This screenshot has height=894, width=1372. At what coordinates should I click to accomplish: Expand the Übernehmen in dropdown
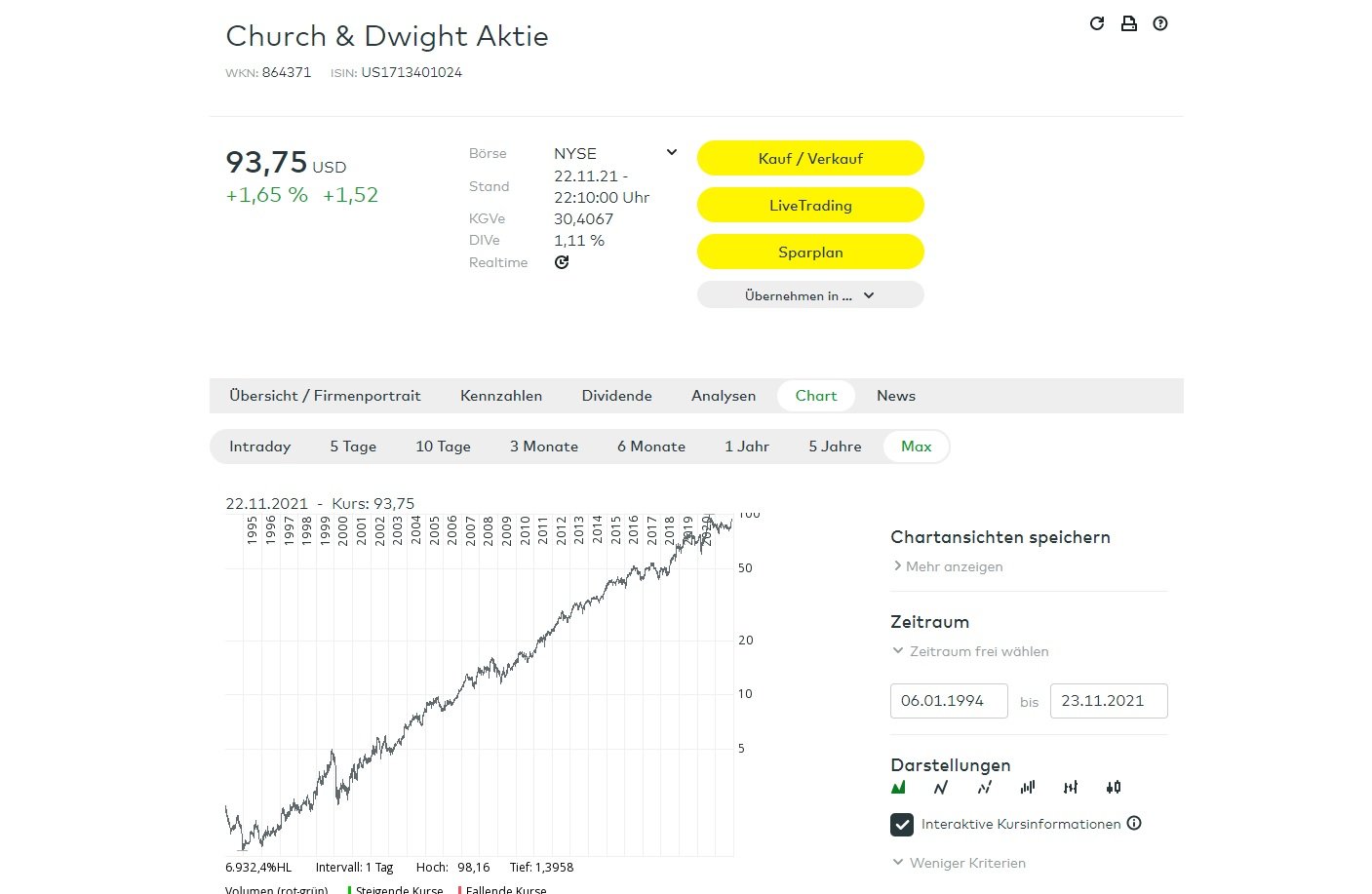810,295
